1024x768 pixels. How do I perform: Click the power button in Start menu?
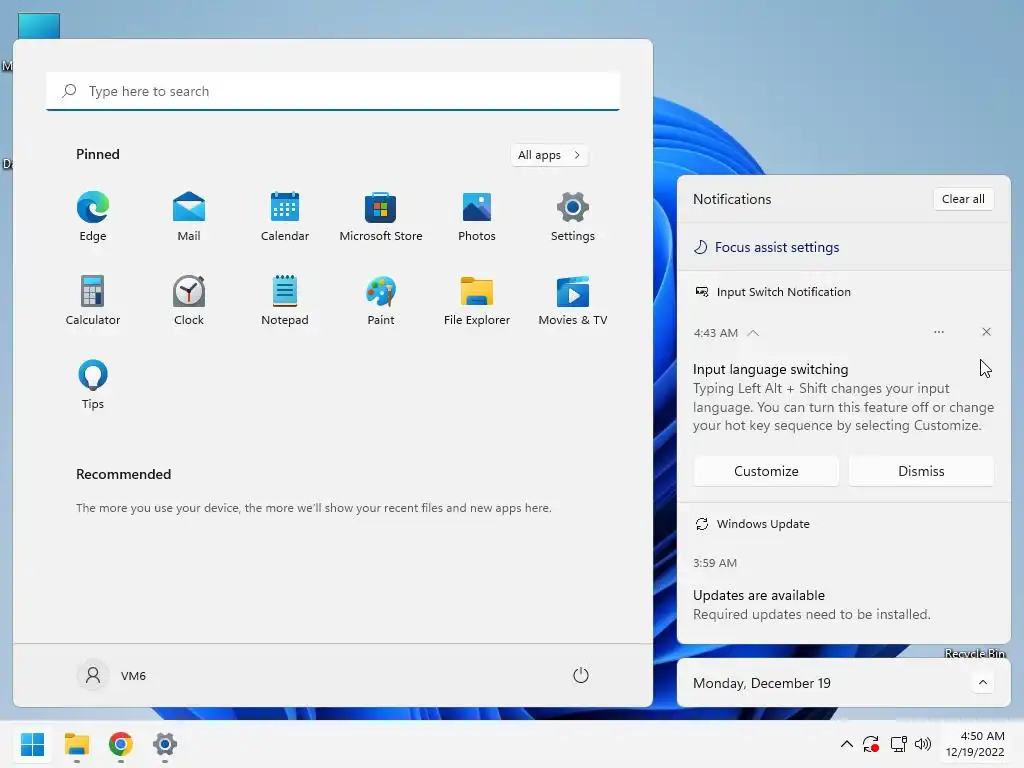tap(581, 675)
